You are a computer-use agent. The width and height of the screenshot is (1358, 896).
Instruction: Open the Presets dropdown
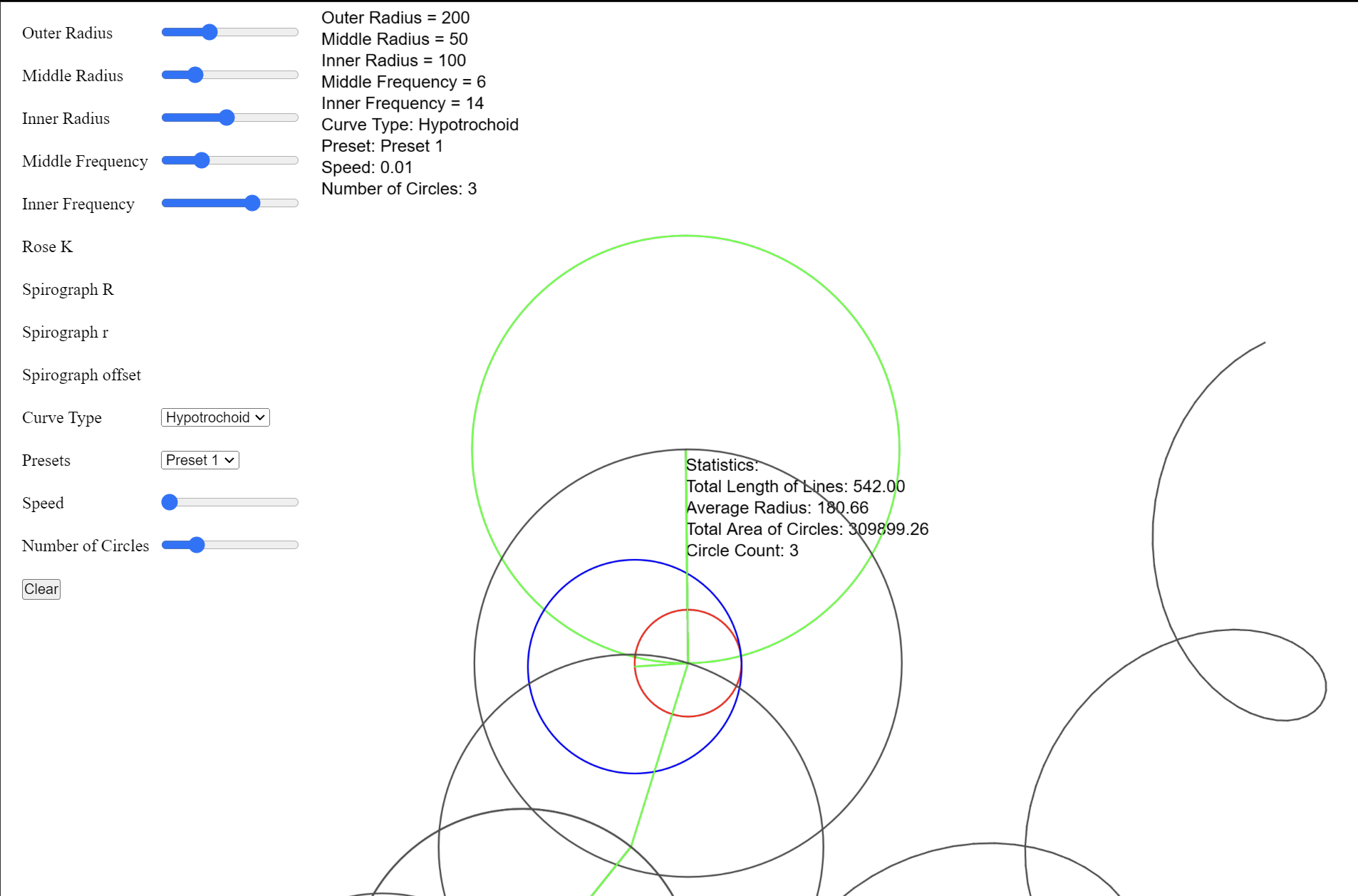(199, 460)
